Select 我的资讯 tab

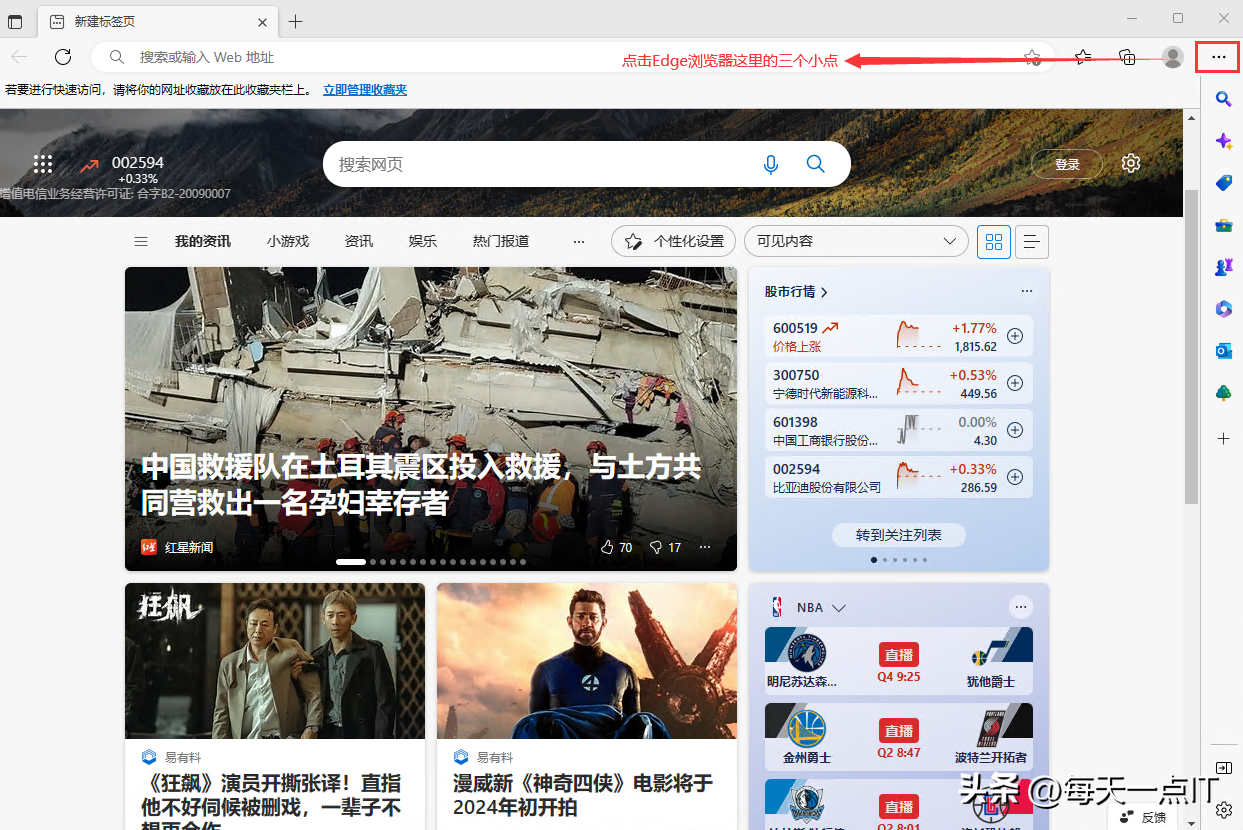tap(203, 241)
